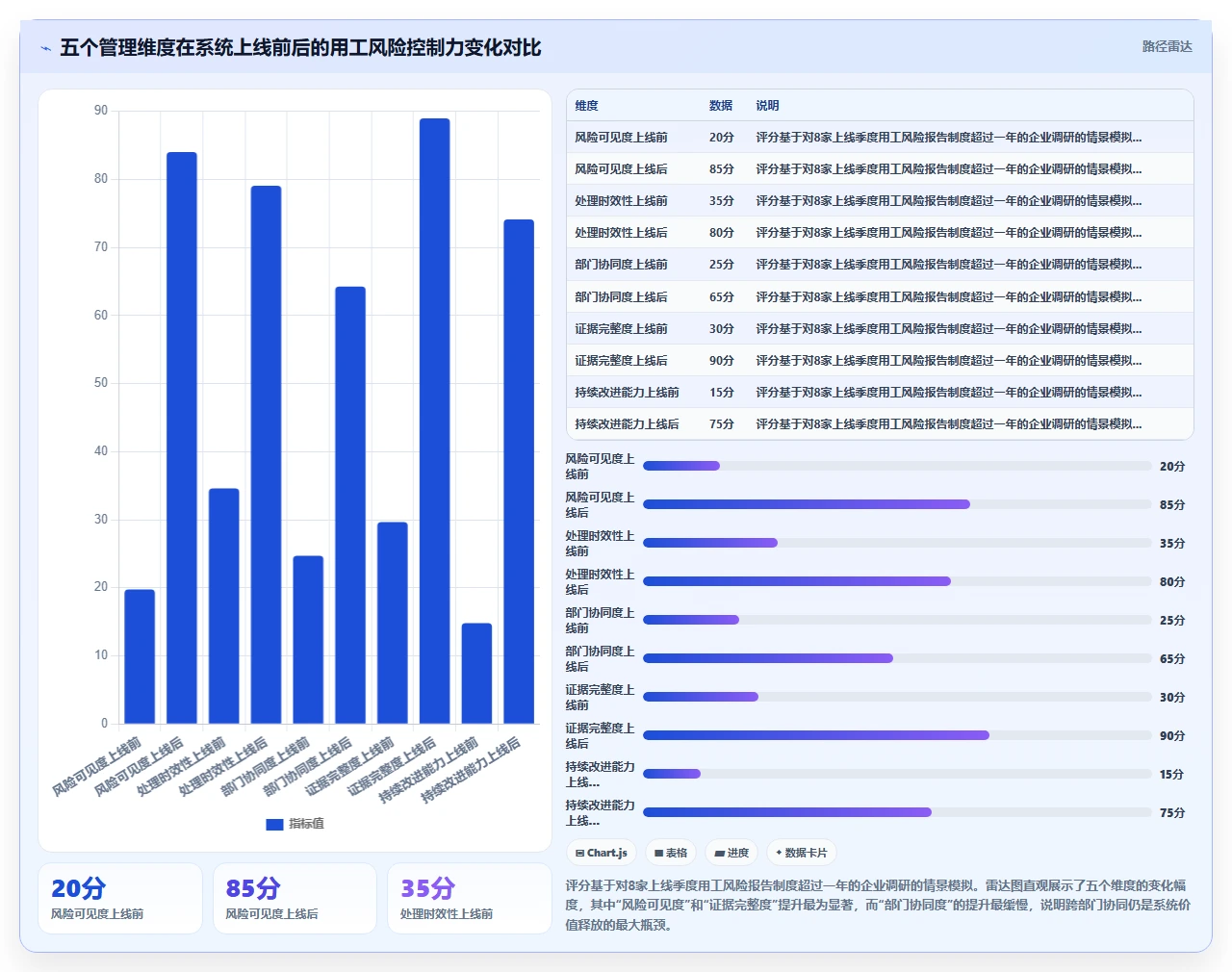
Task: Open the 85分 风险可见度上线后 stat card
Action: coord(295,898)
